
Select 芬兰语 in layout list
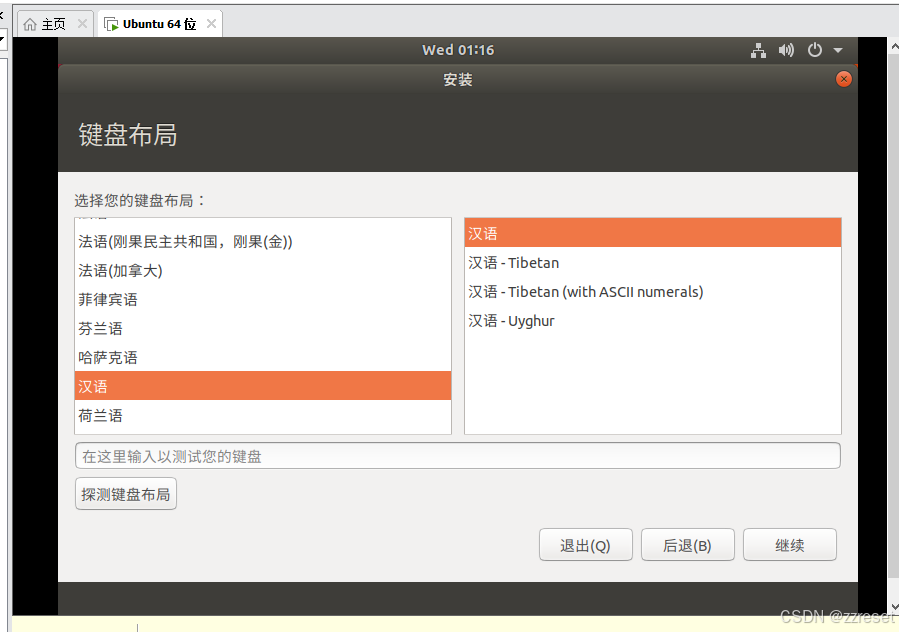pos(263,329)
